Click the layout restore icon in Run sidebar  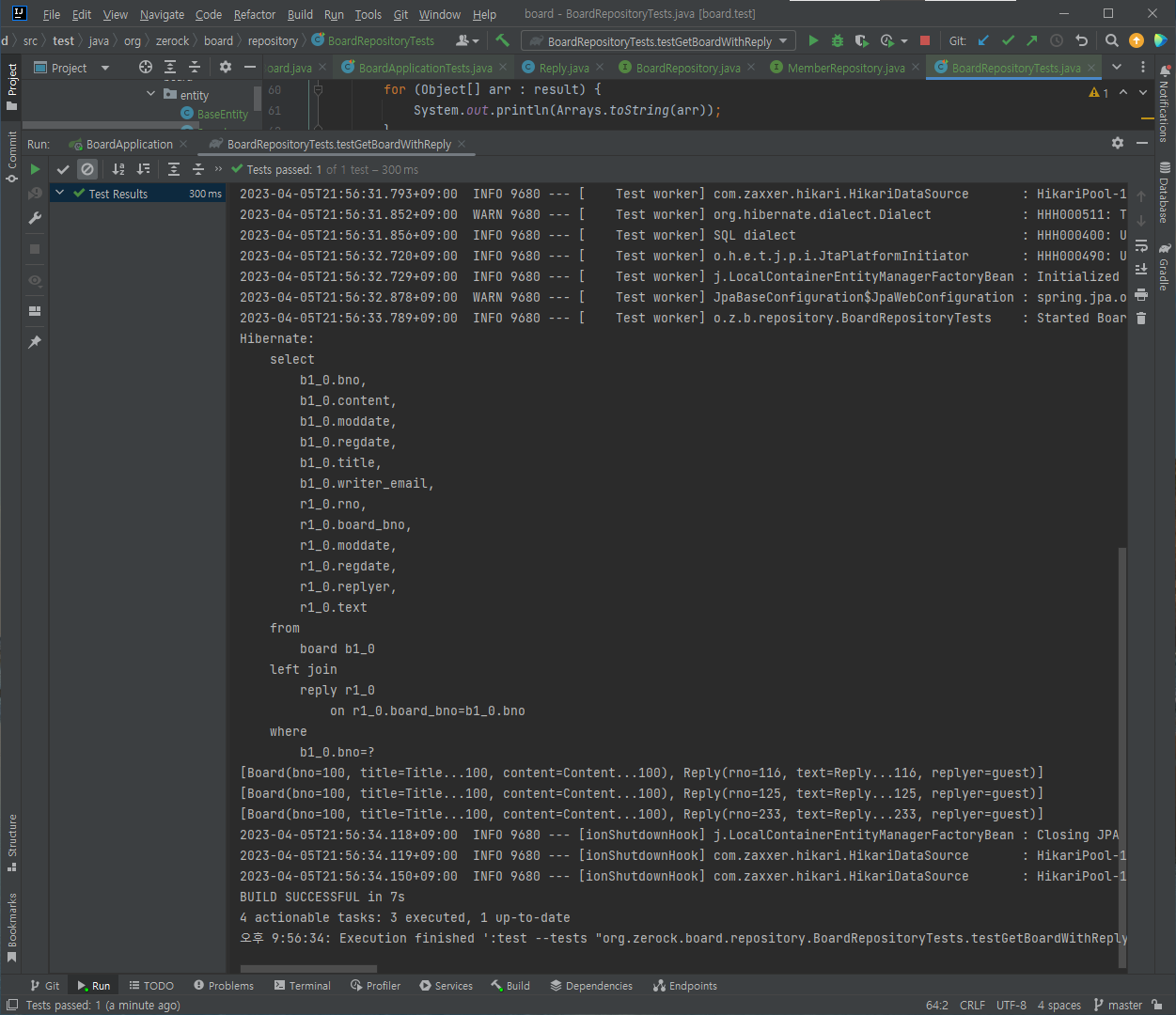[35, 311]
